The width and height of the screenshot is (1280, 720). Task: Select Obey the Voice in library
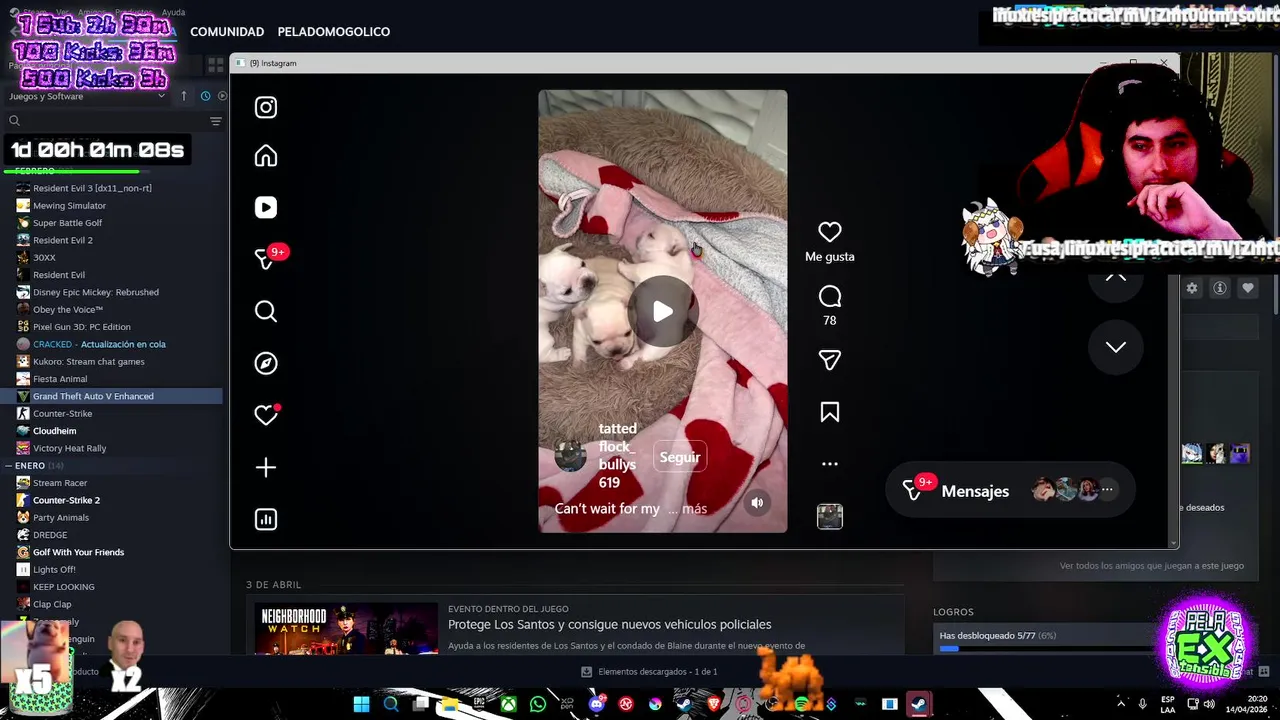68,310
